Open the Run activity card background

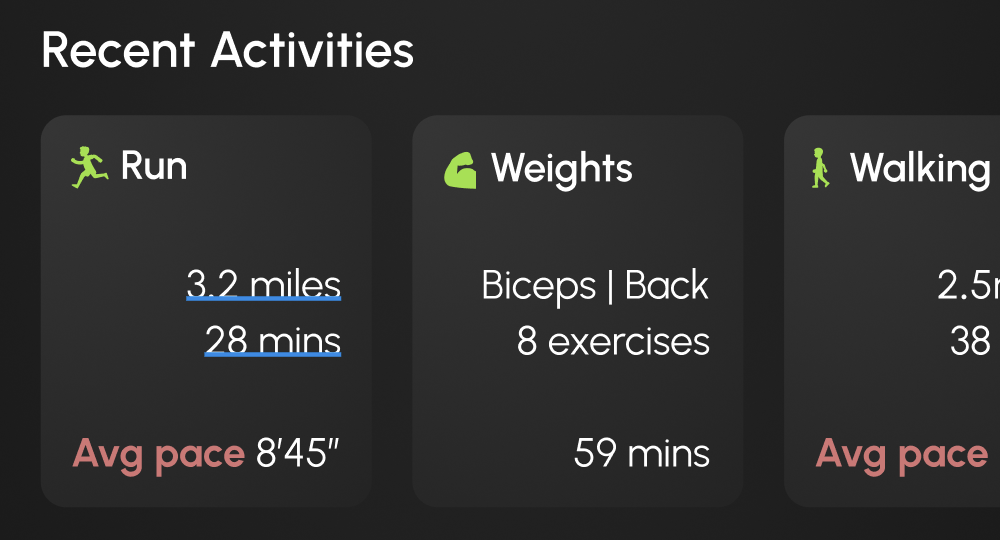(x=207, y=311)
